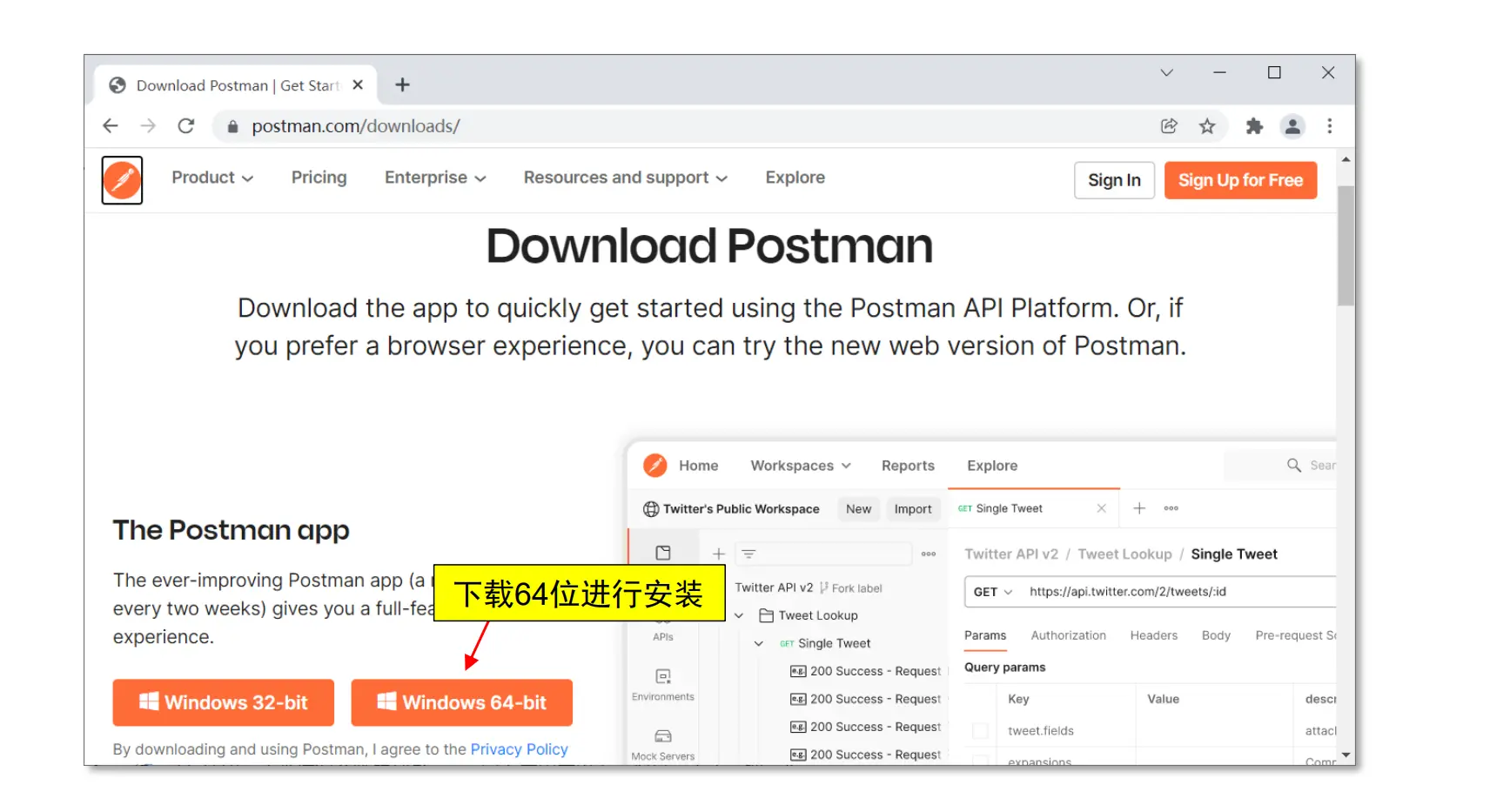
Task: Open the Workspaces dropdown
Action: [801, 466]
